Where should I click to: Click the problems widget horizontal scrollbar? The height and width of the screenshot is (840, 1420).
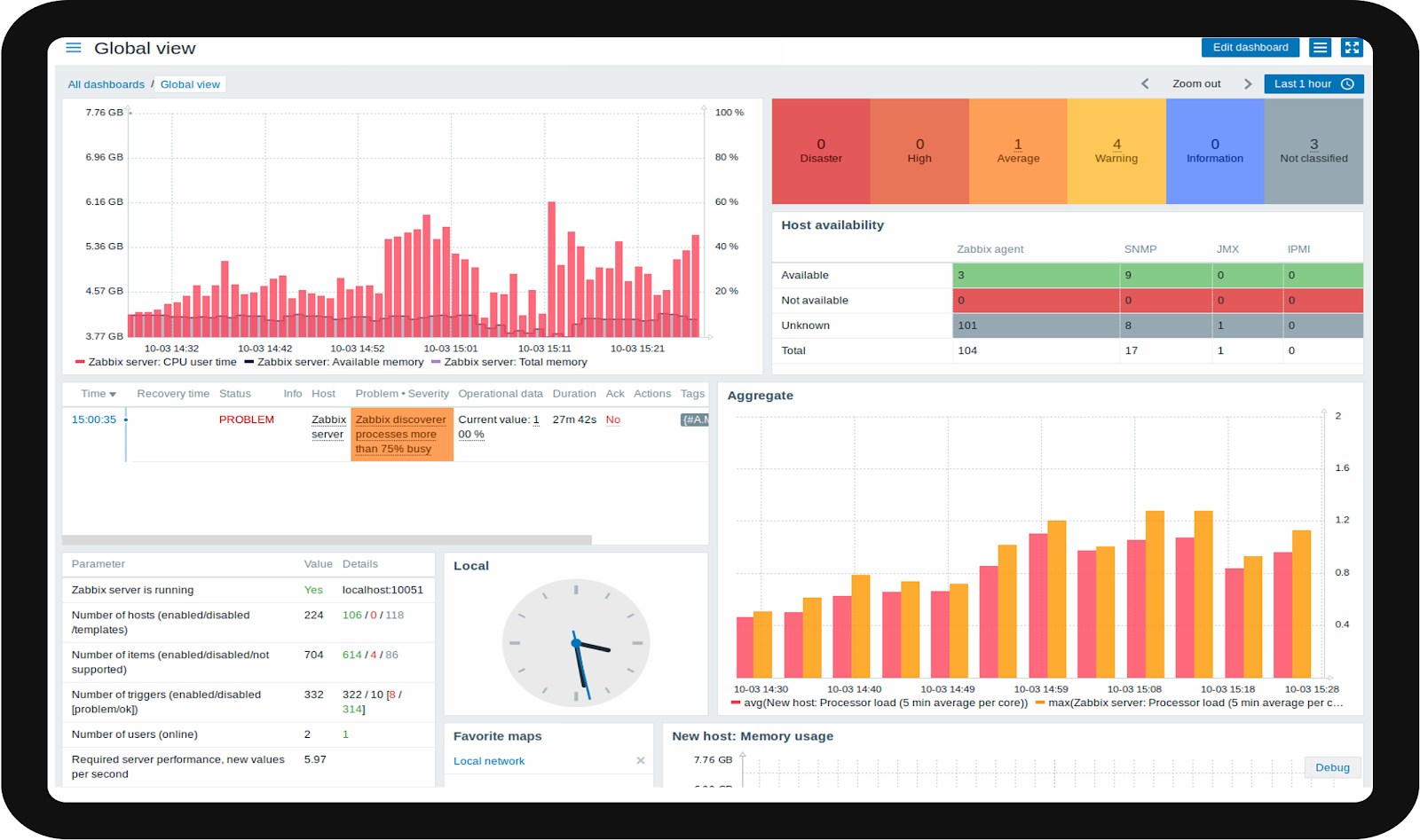[327, 540]
